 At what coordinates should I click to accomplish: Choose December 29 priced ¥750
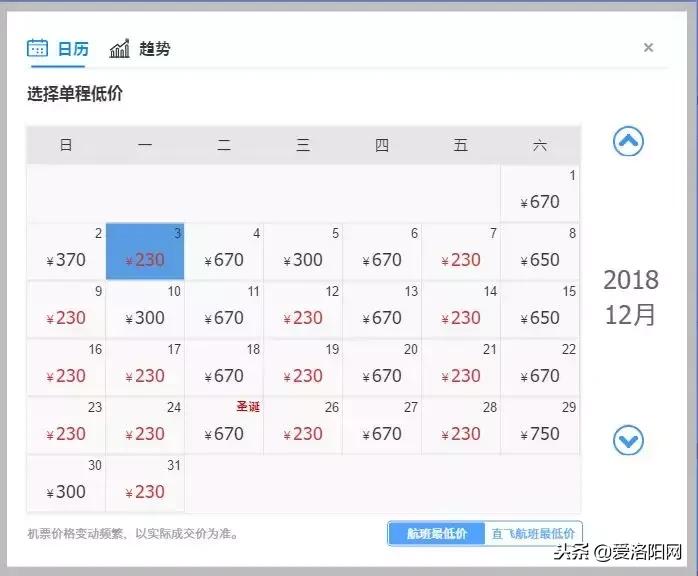point(540,425)
